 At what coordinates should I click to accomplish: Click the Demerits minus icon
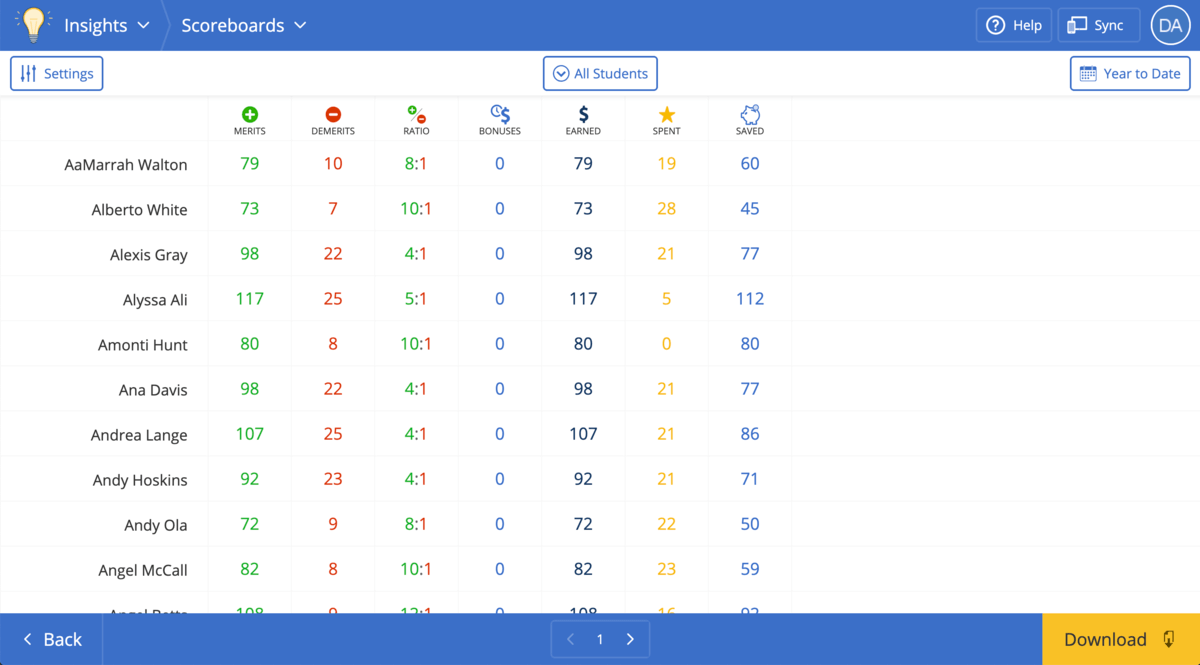coord(332,112)
